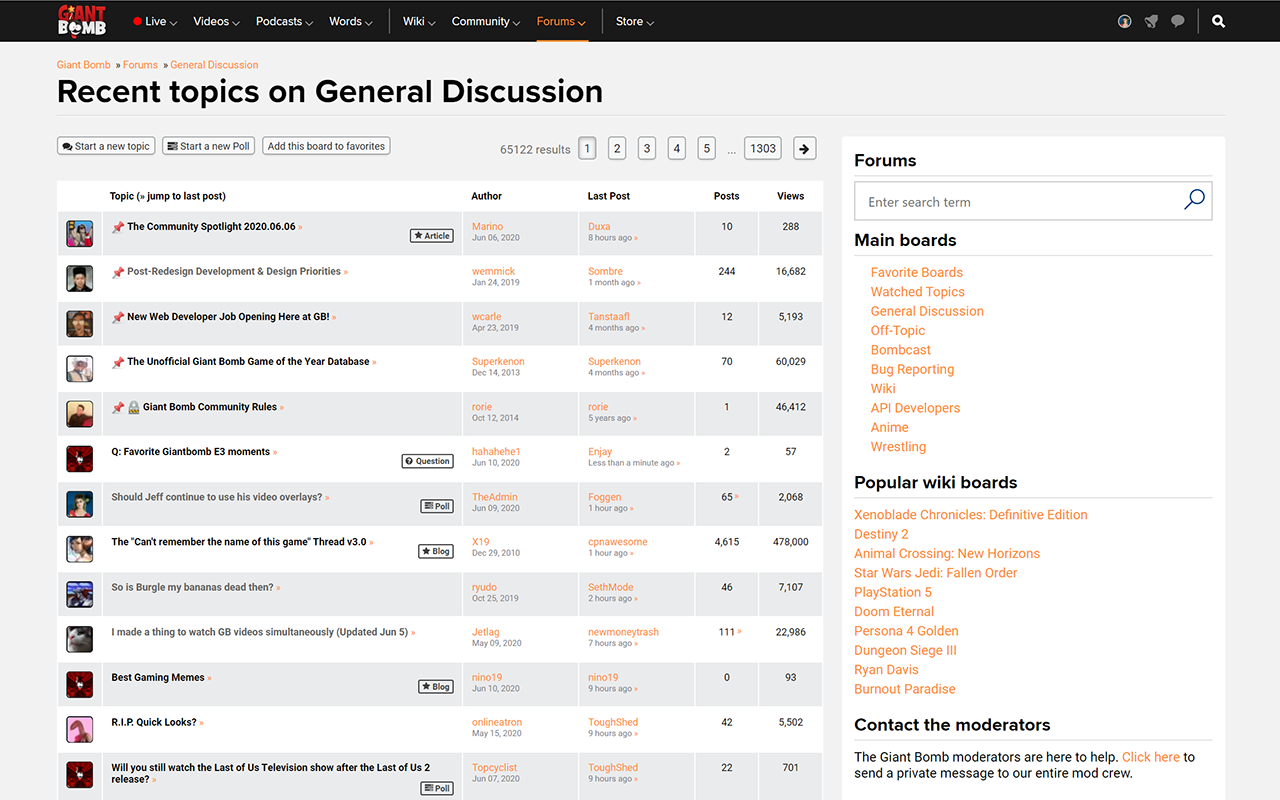View last poster newmoneytrash's profile
1280x800 pixels.
click(x=623, y=632)
